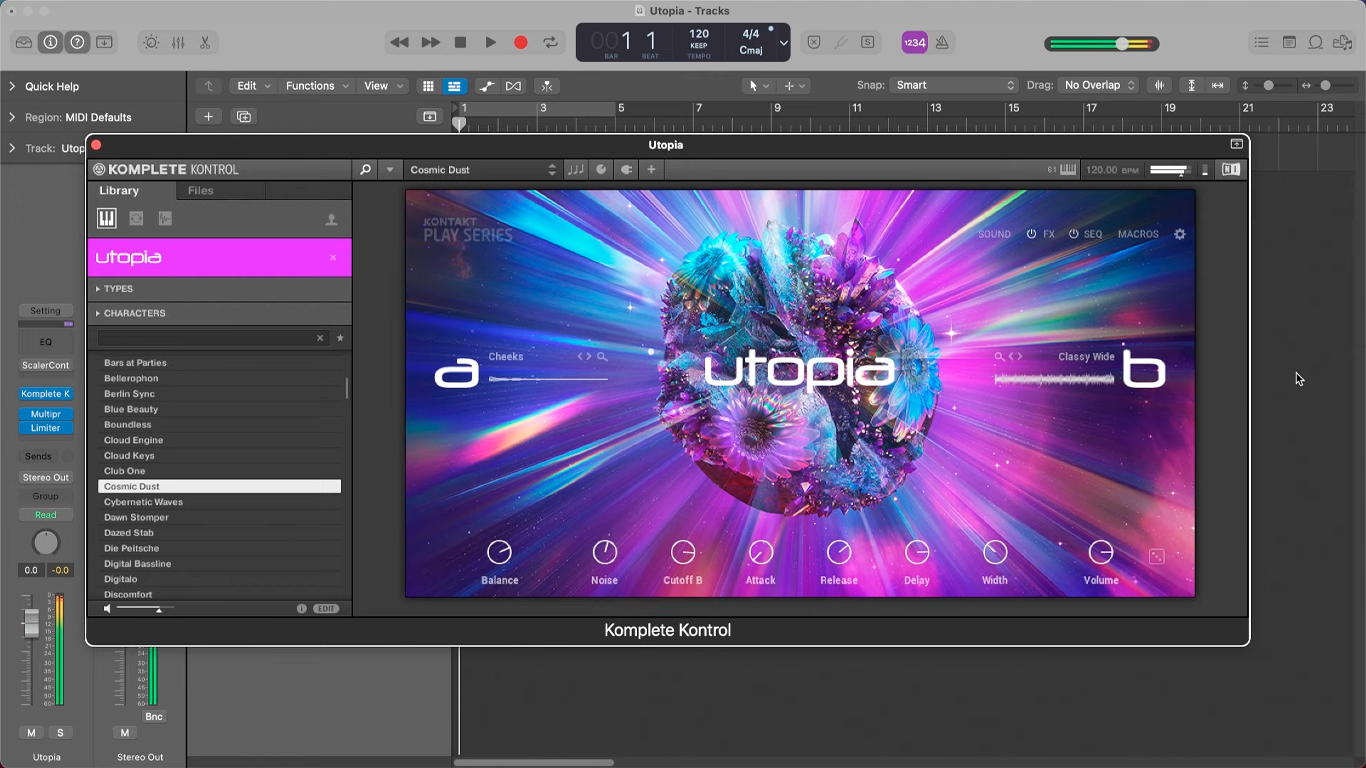Toggle the Solo S button in control bar
1366x768 pixels.
[867, 43]
